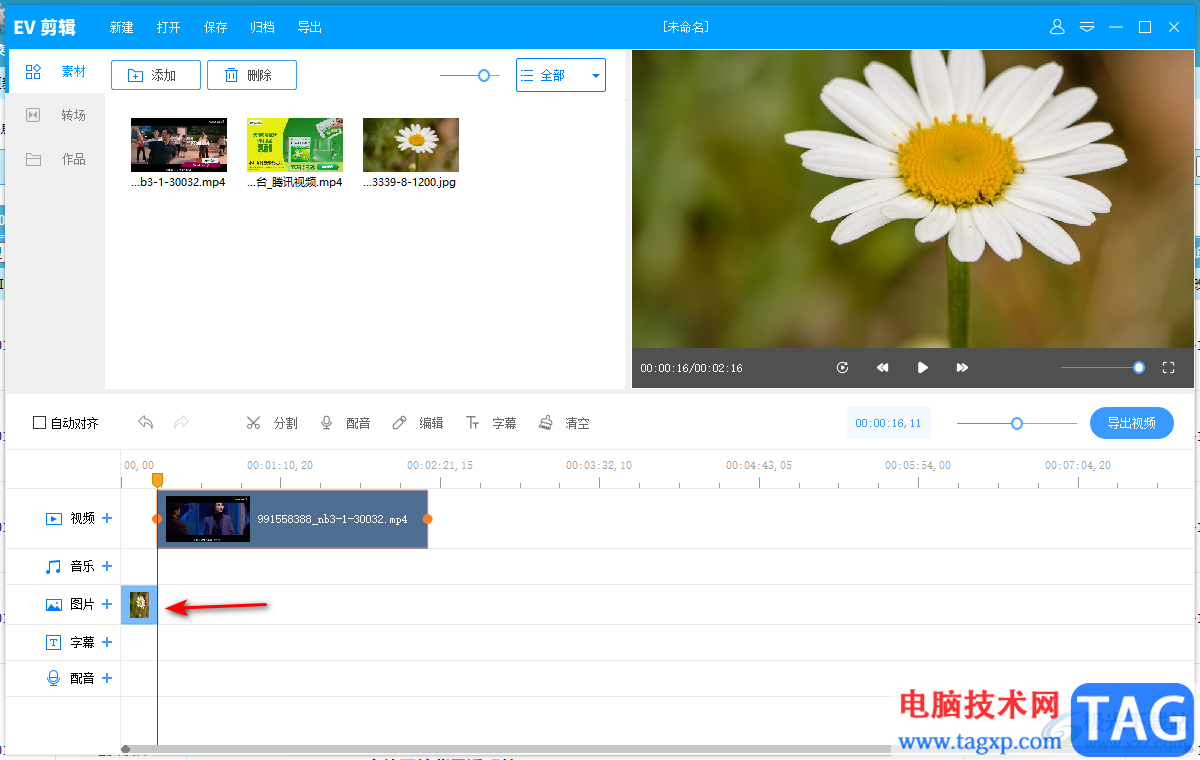
Task: Click the clip's left orange trim handle
Action: [x=157, y=519]
